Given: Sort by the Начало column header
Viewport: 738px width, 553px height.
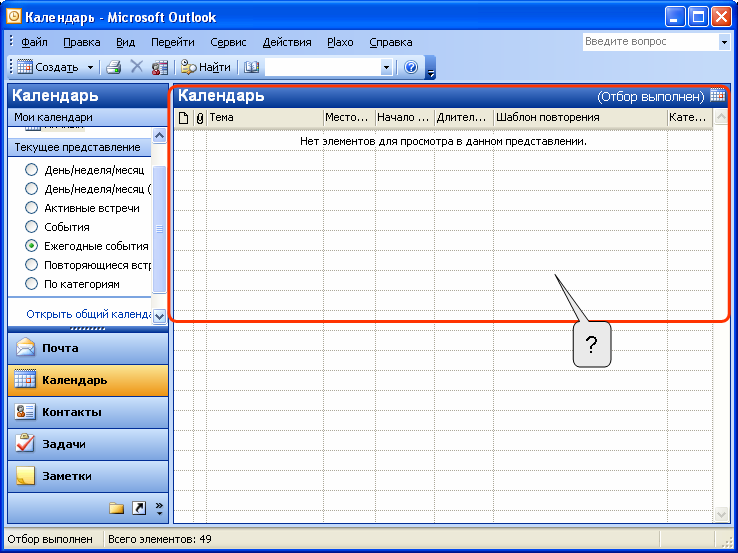Looking at the screenshot, I should (x=405, y=118).
